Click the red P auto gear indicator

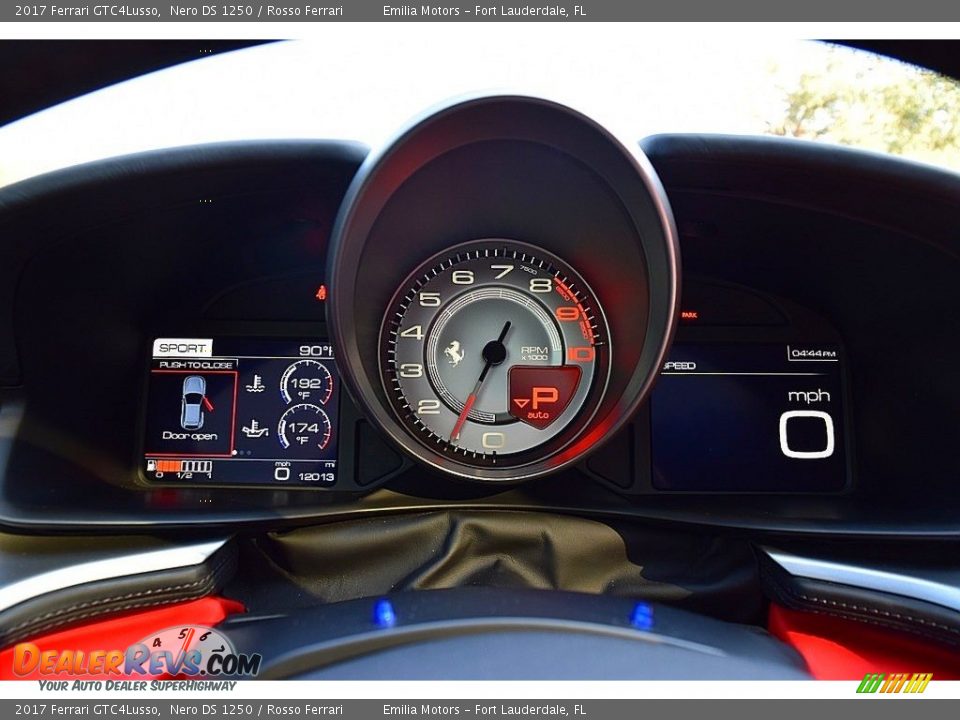pyautogui.click(x=542, y=395)
